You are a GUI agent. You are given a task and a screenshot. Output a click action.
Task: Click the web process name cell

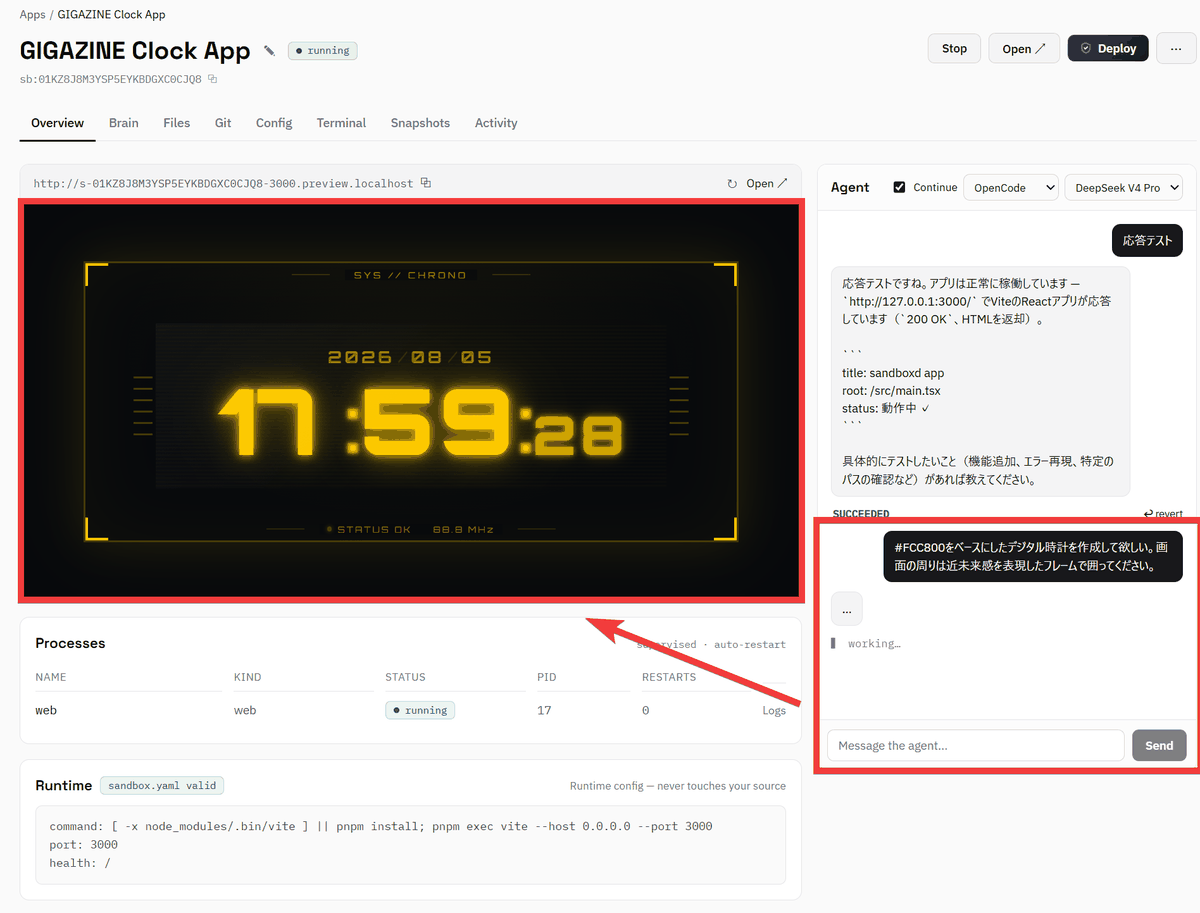pos(46,710)
